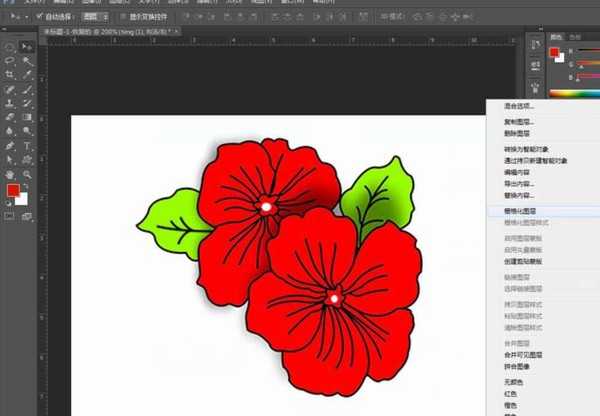Click the color spectrum ramp in Color panel
The height and width of the screenshot is (416, 600).
tap(574, 93)
